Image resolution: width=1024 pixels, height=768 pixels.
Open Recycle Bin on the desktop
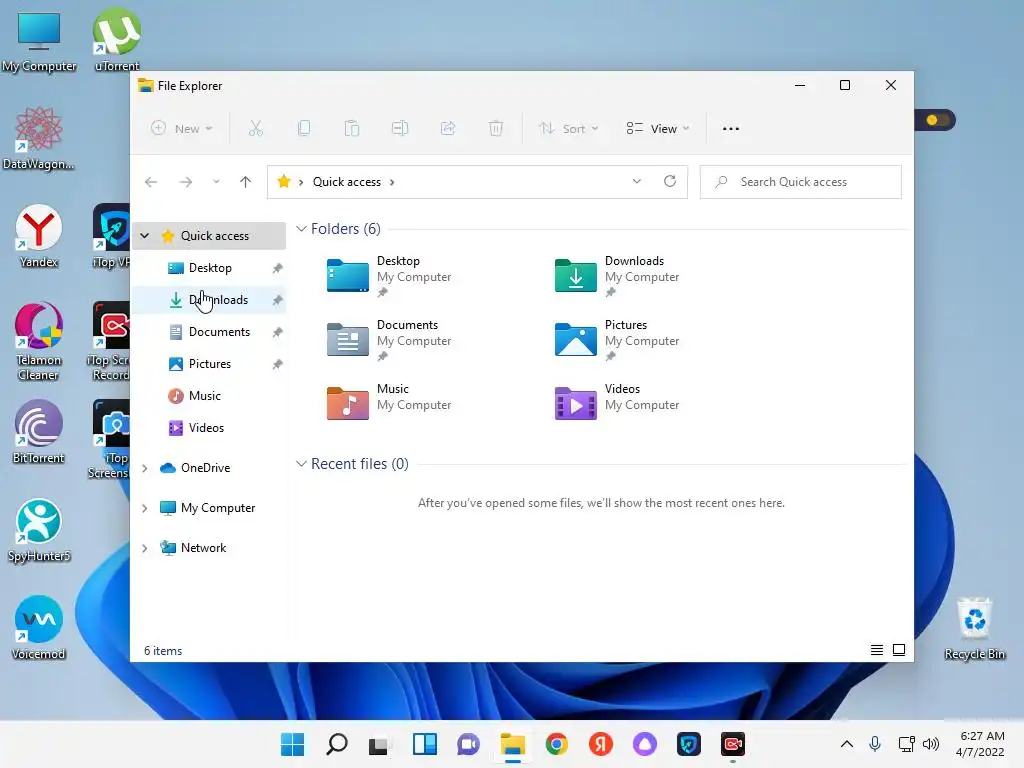coord(974,628)
